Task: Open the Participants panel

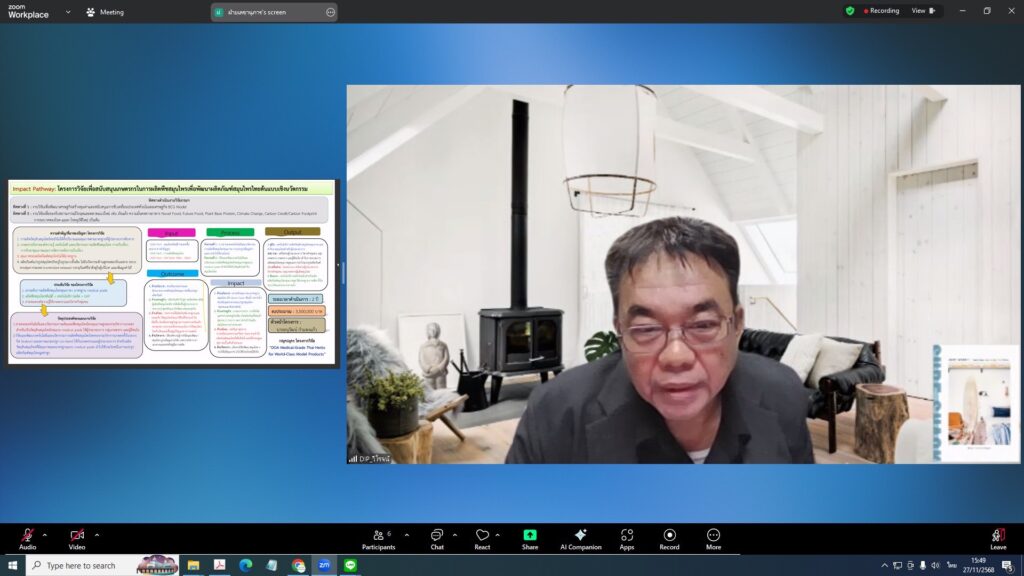Action: coord(378,539)
